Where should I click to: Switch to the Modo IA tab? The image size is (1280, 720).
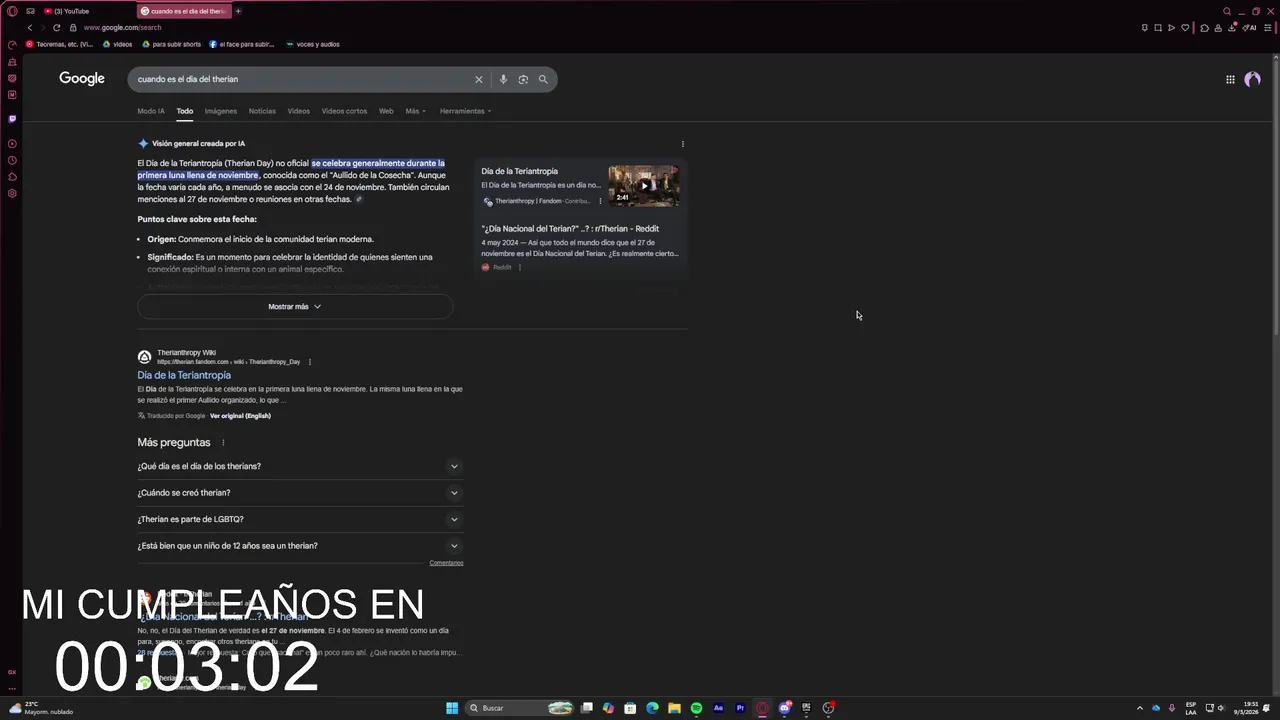[x=151, y=111]
